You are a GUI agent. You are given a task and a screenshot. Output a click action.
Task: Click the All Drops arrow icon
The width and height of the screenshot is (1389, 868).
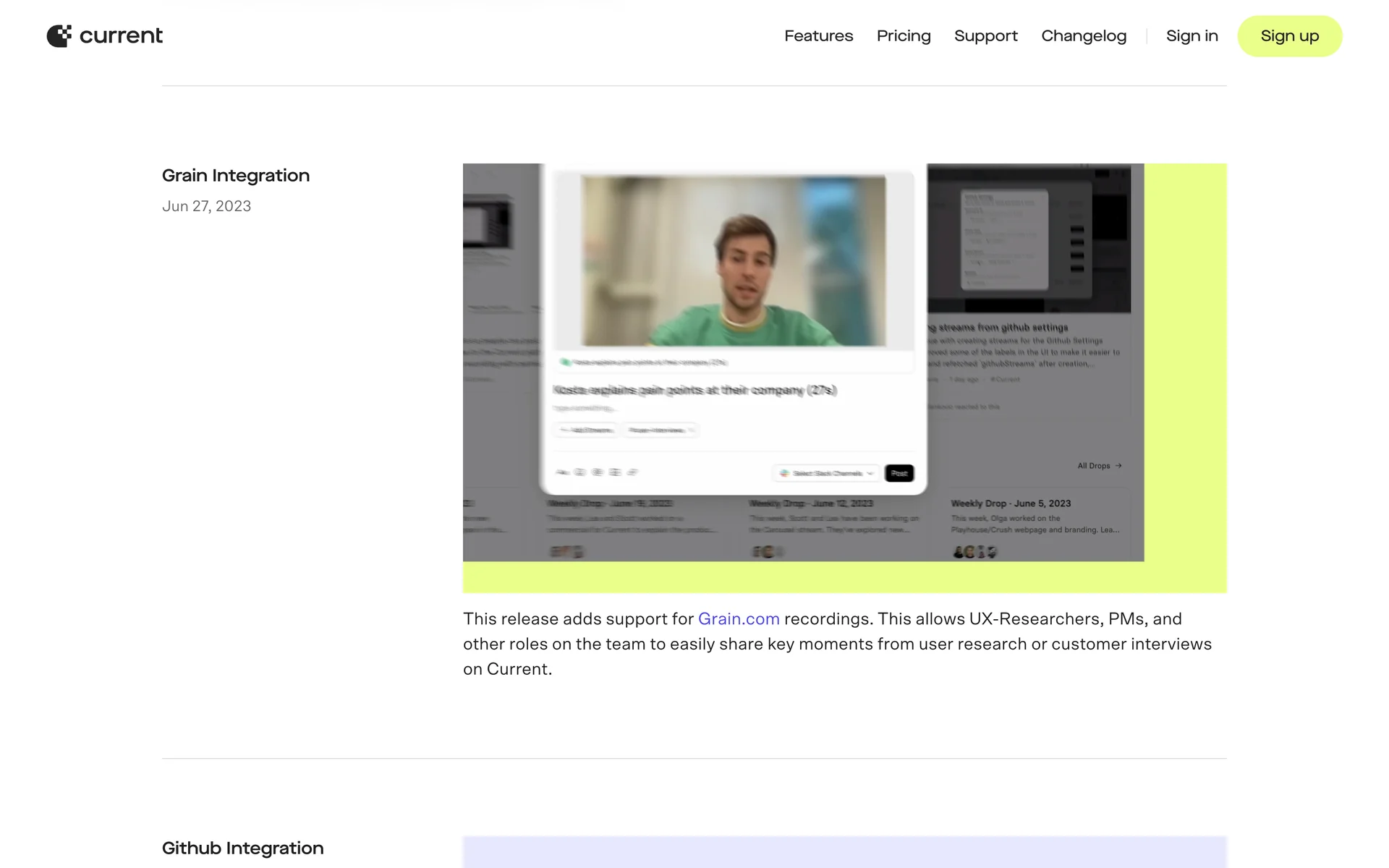(x=1118, y=466)
